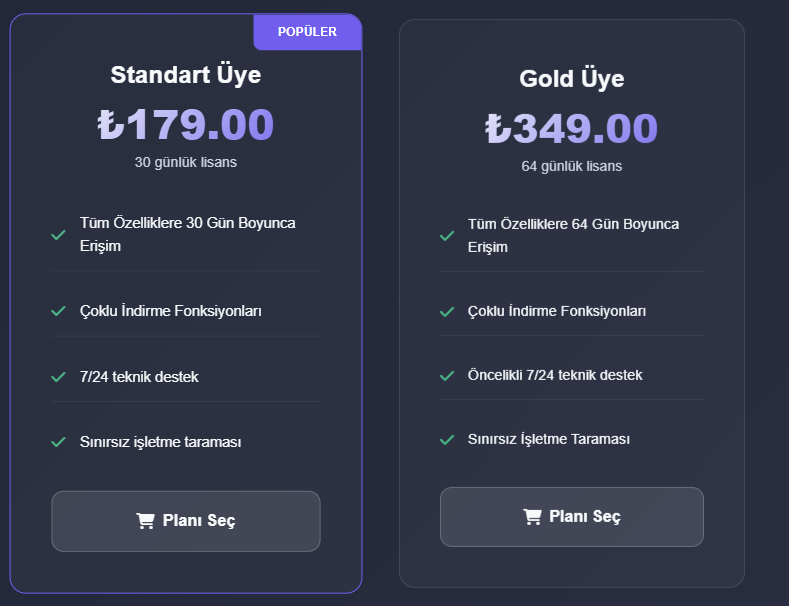The height and width of the screenshot is (606, 789).
Task: Click checkmark beside 7/24 teknik destek
Action: coord(58,376)
